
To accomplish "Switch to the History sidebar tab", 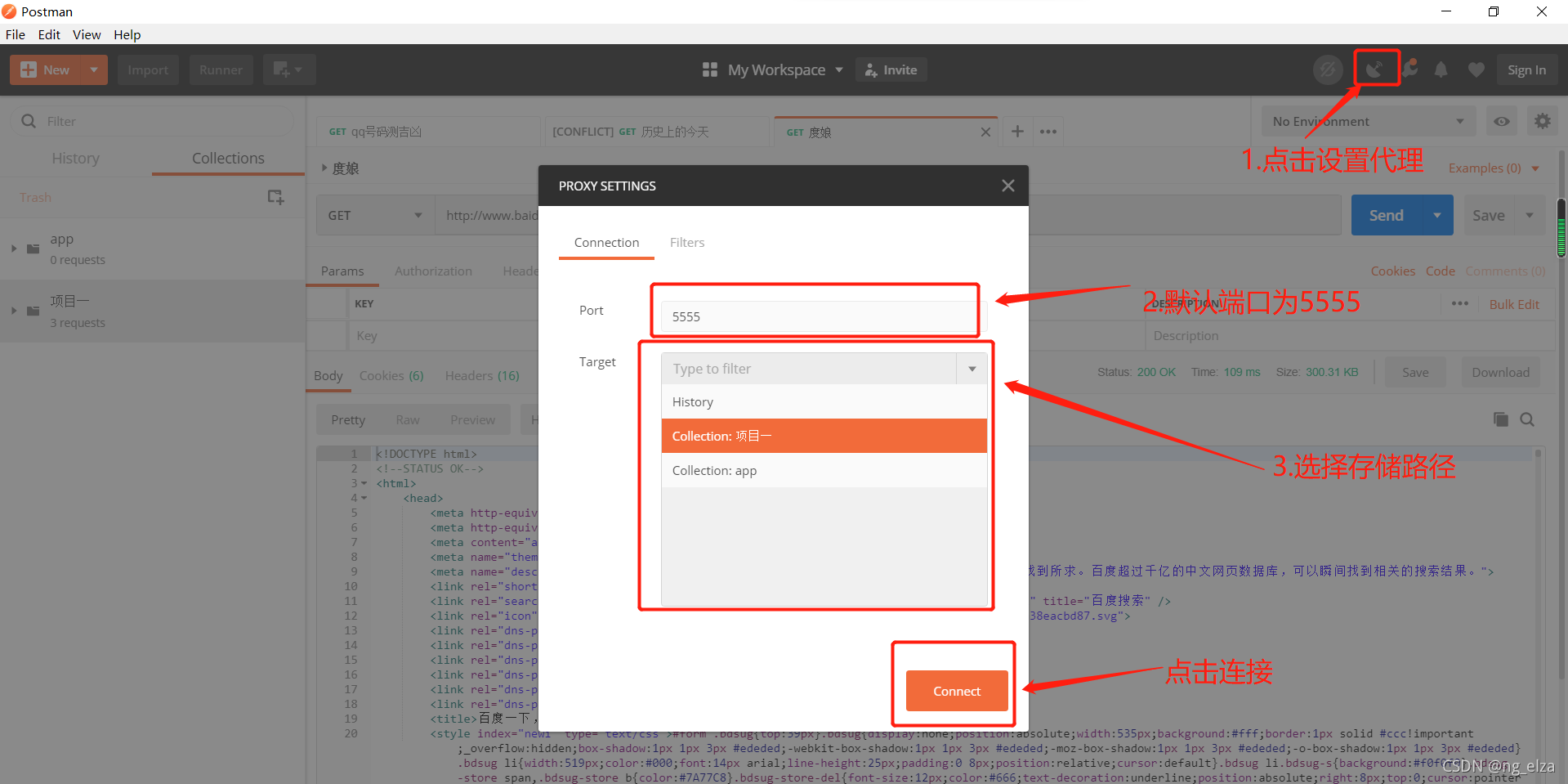I will click(75, 158).
